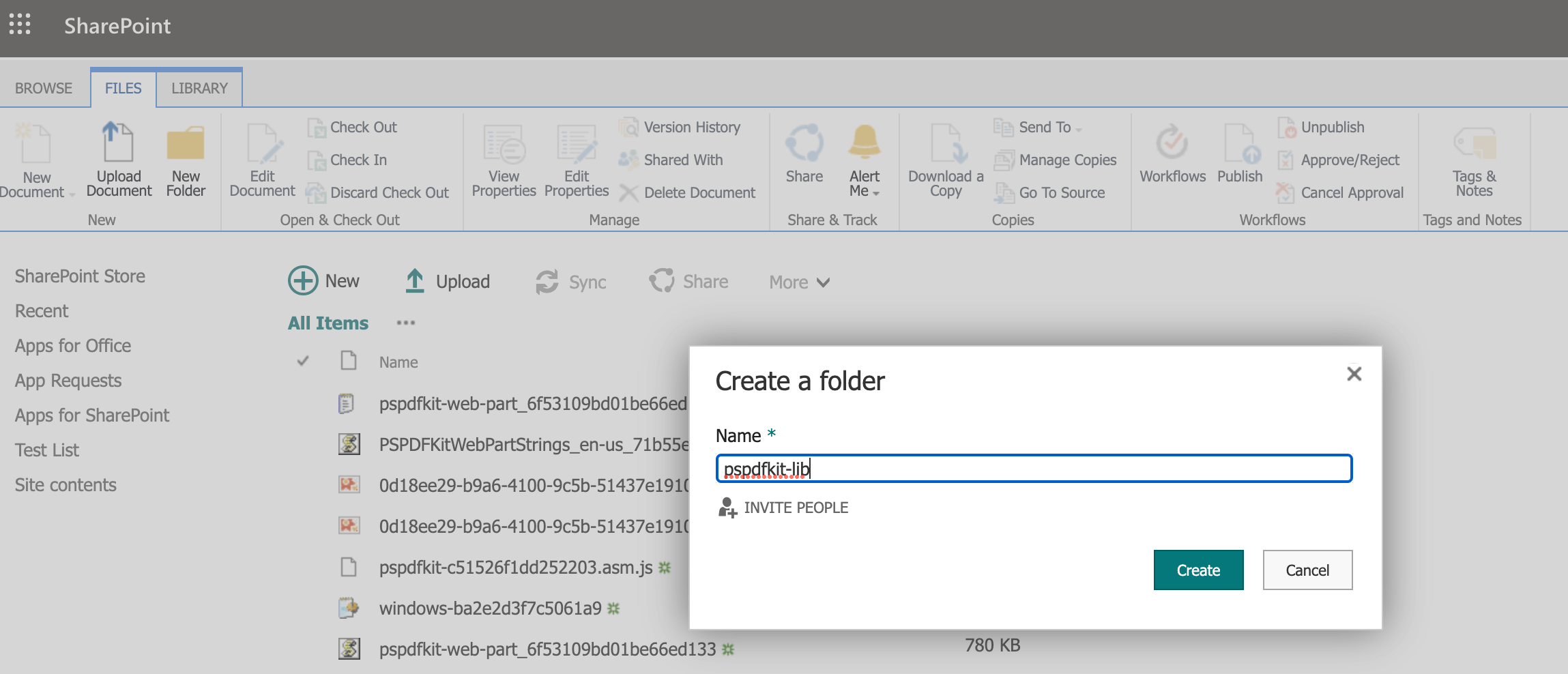Click the windows-ba2e2d3f7c5061a9 file icon
The image size is (1568, 674).
[349, 608]
